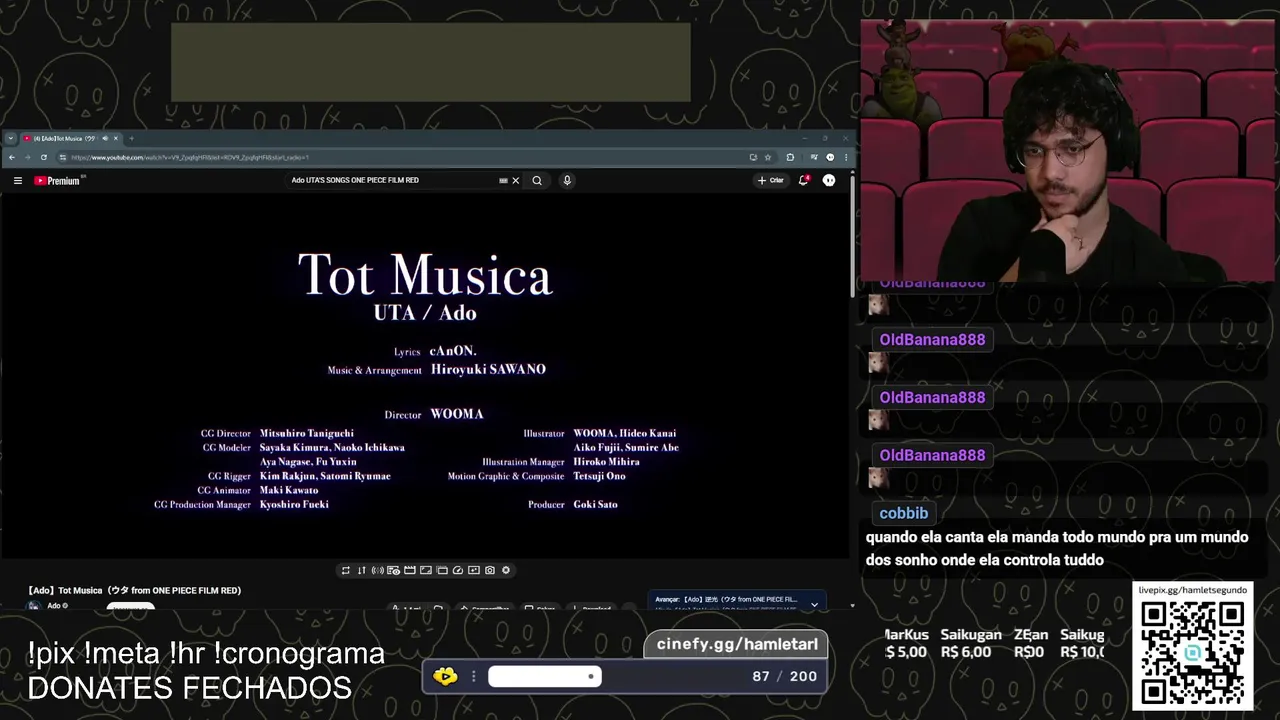
Task: Go back with browser back arrow
Action: pyautogui.click(x=11, y=157)
